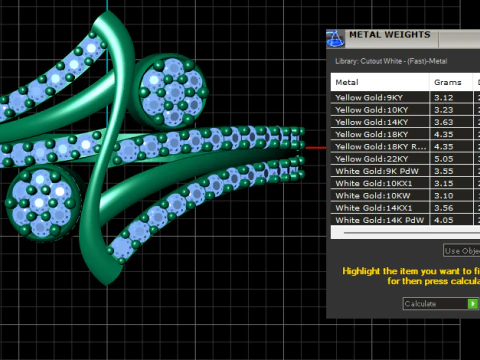The image size is (480, 360).
Task: Click the Metal column header
Action: tap(380, 82)
